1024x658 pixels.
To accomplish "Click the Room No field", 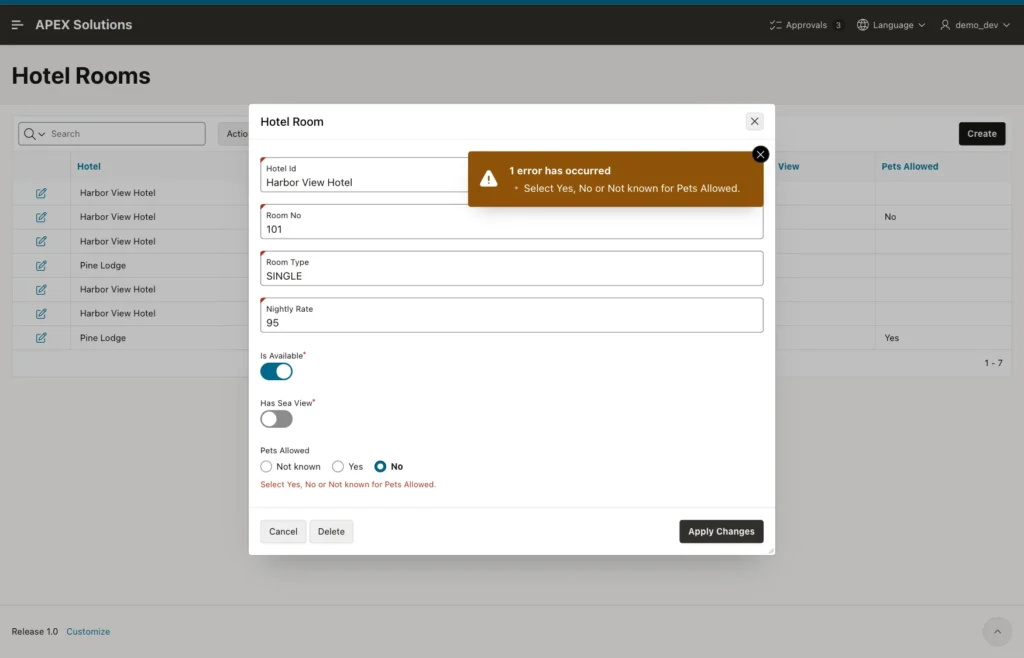I will [x=511, y=222].
